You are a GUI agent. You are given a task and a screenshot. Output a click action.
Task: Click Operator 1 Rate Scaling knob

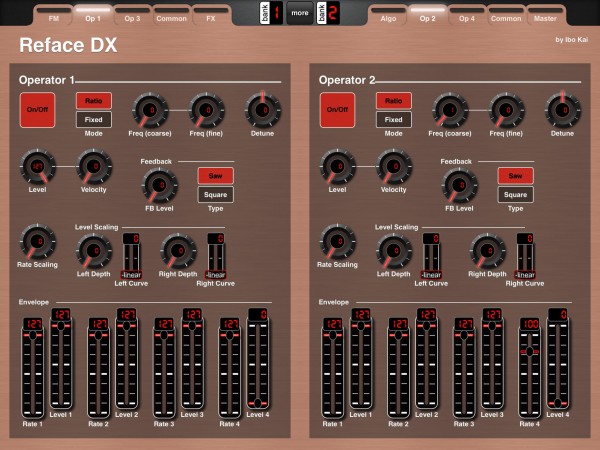click(x=38, y=241)
